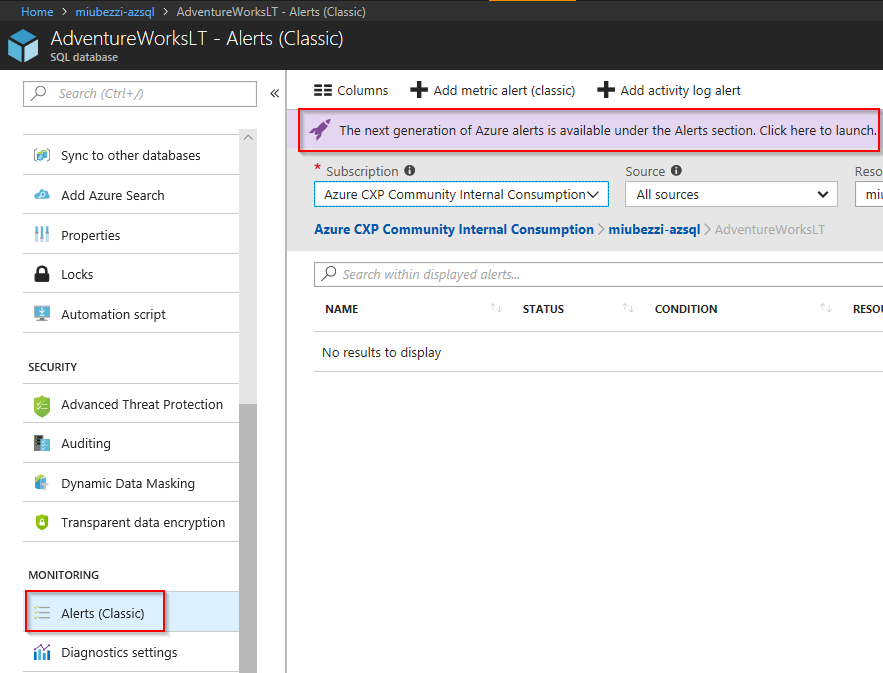Click the Advanced Threat Protection shield icon
883x673 pixels.
41,404
